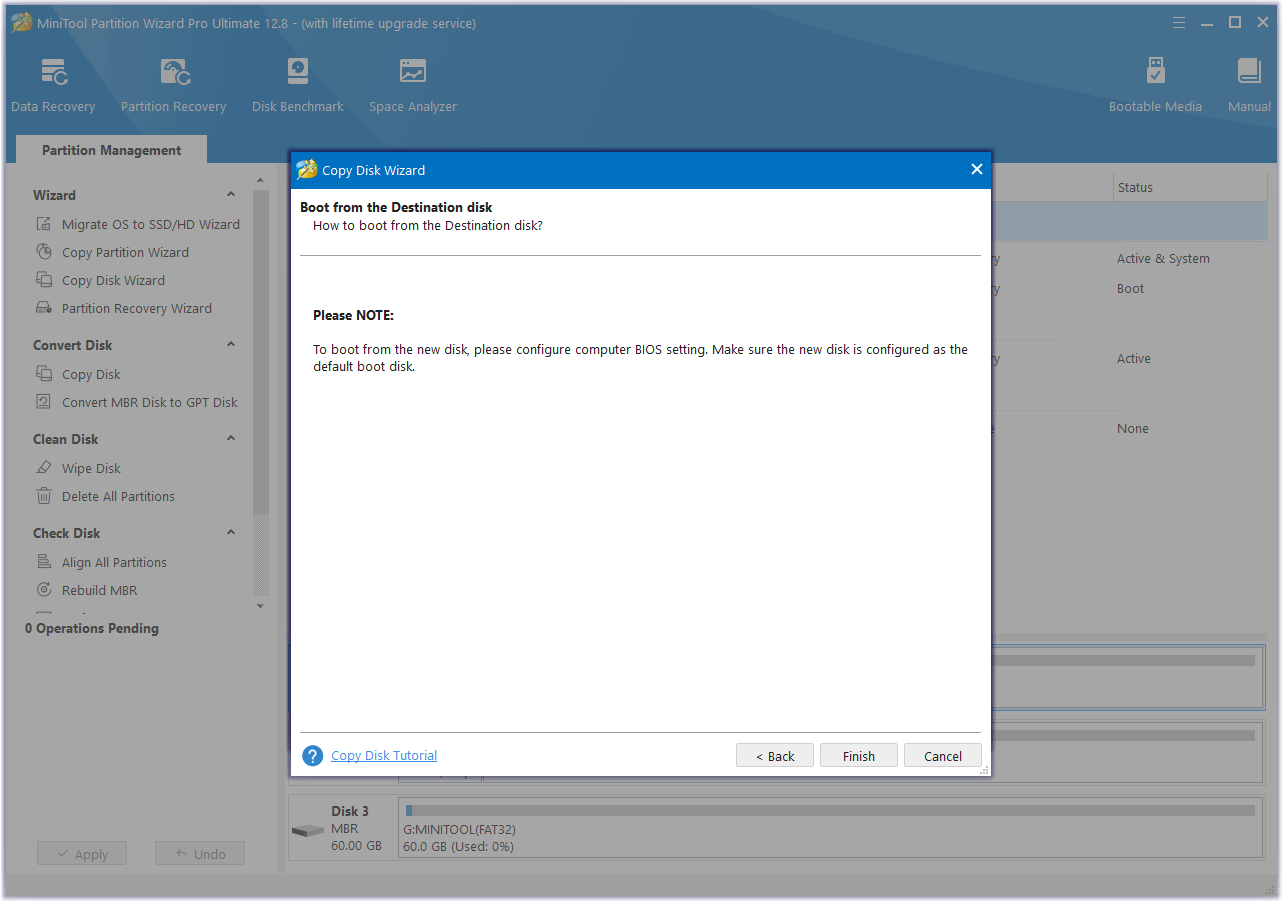Click the Status column header
The height and width of the screenshot is (902, 1283).
1135,187
